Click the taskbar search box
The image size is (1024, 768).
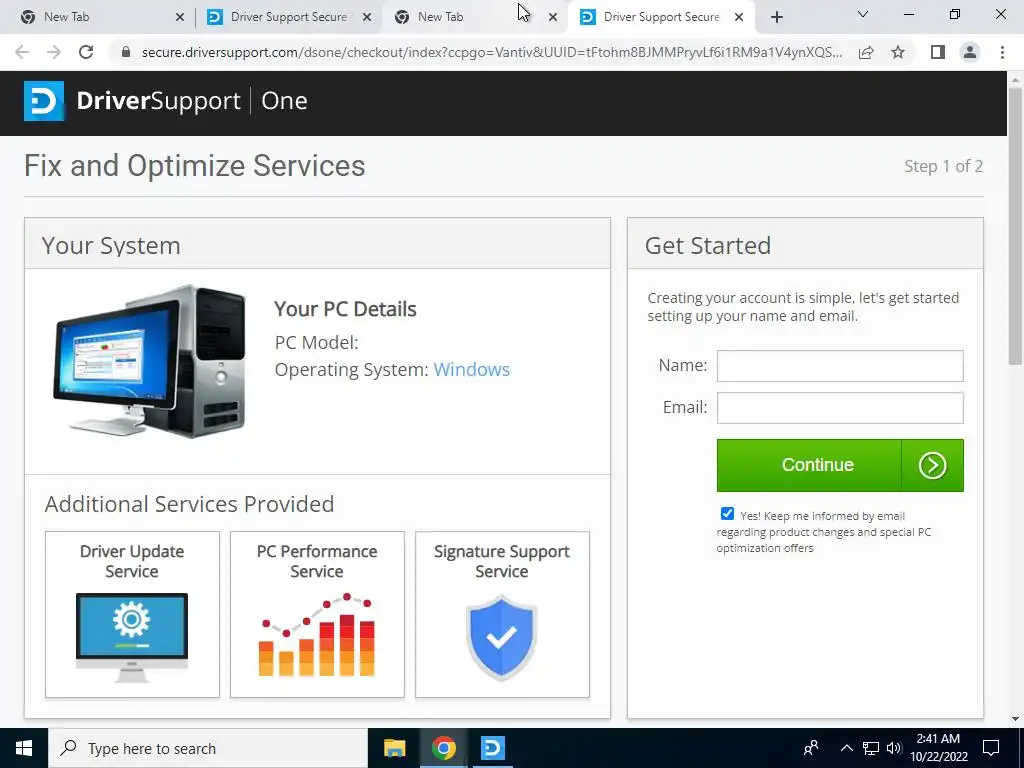click(208, 748)
